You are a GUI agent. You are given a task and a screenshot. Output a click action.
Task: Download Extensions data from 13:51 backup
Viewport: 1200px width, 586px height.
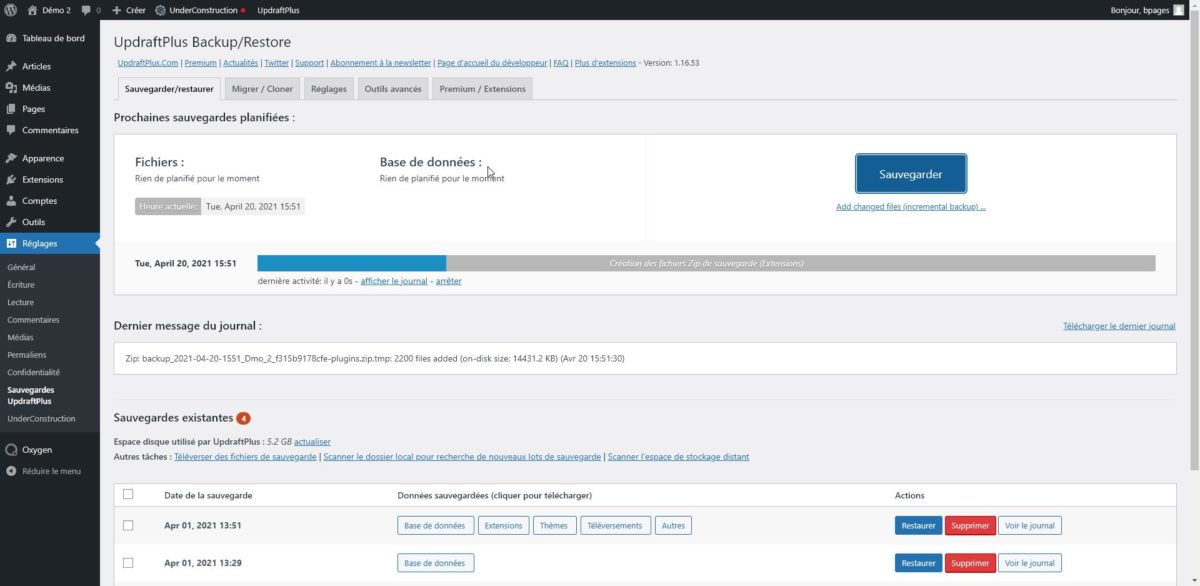[503, 525]
